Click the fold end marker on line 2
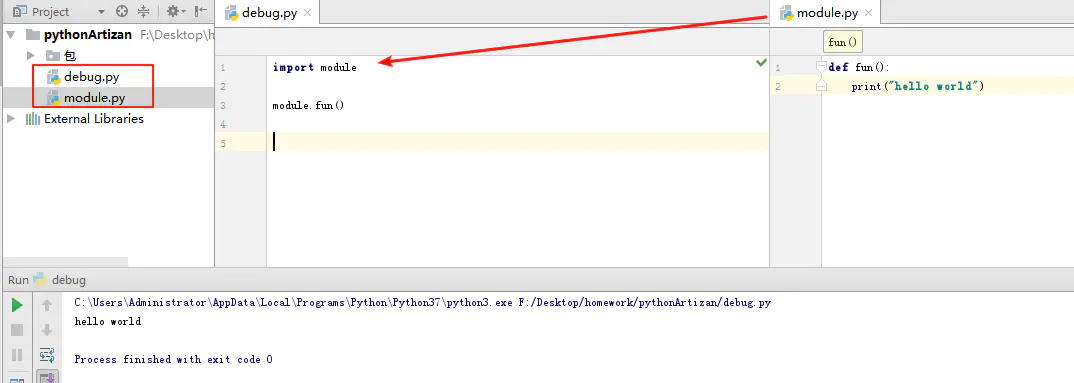 [821, 86]
